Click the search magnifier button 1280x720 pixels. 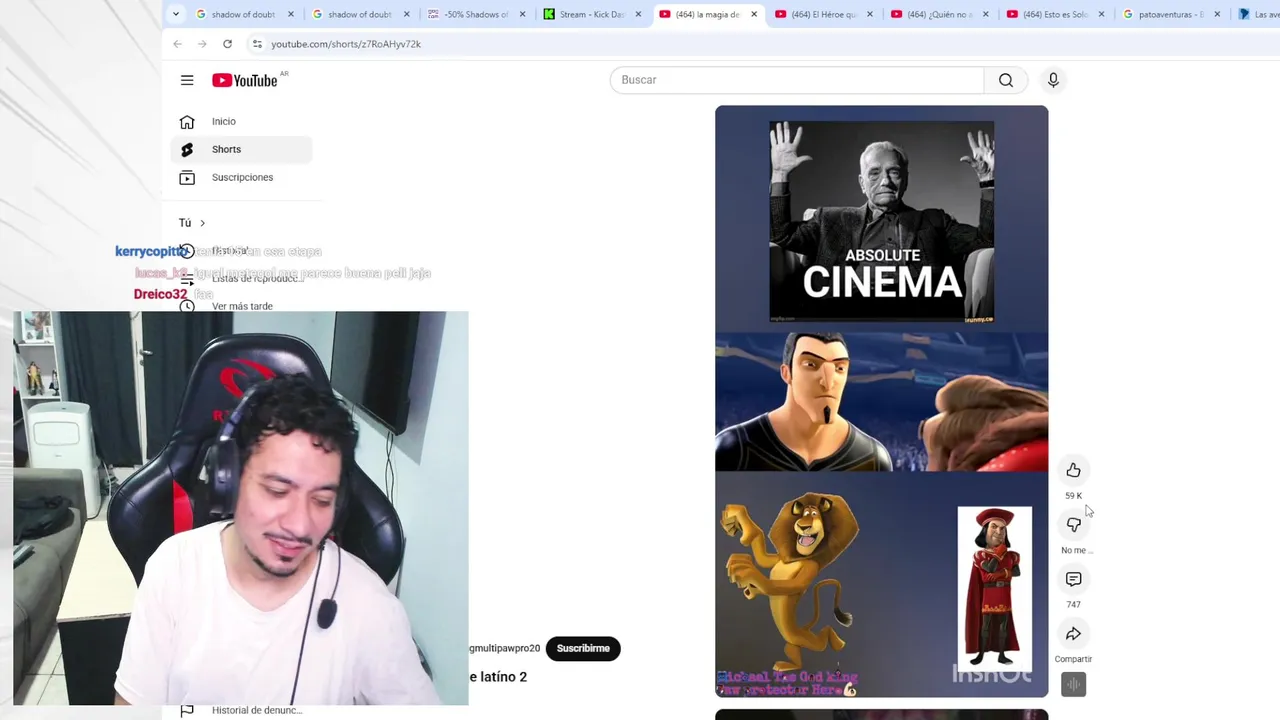1006,80
